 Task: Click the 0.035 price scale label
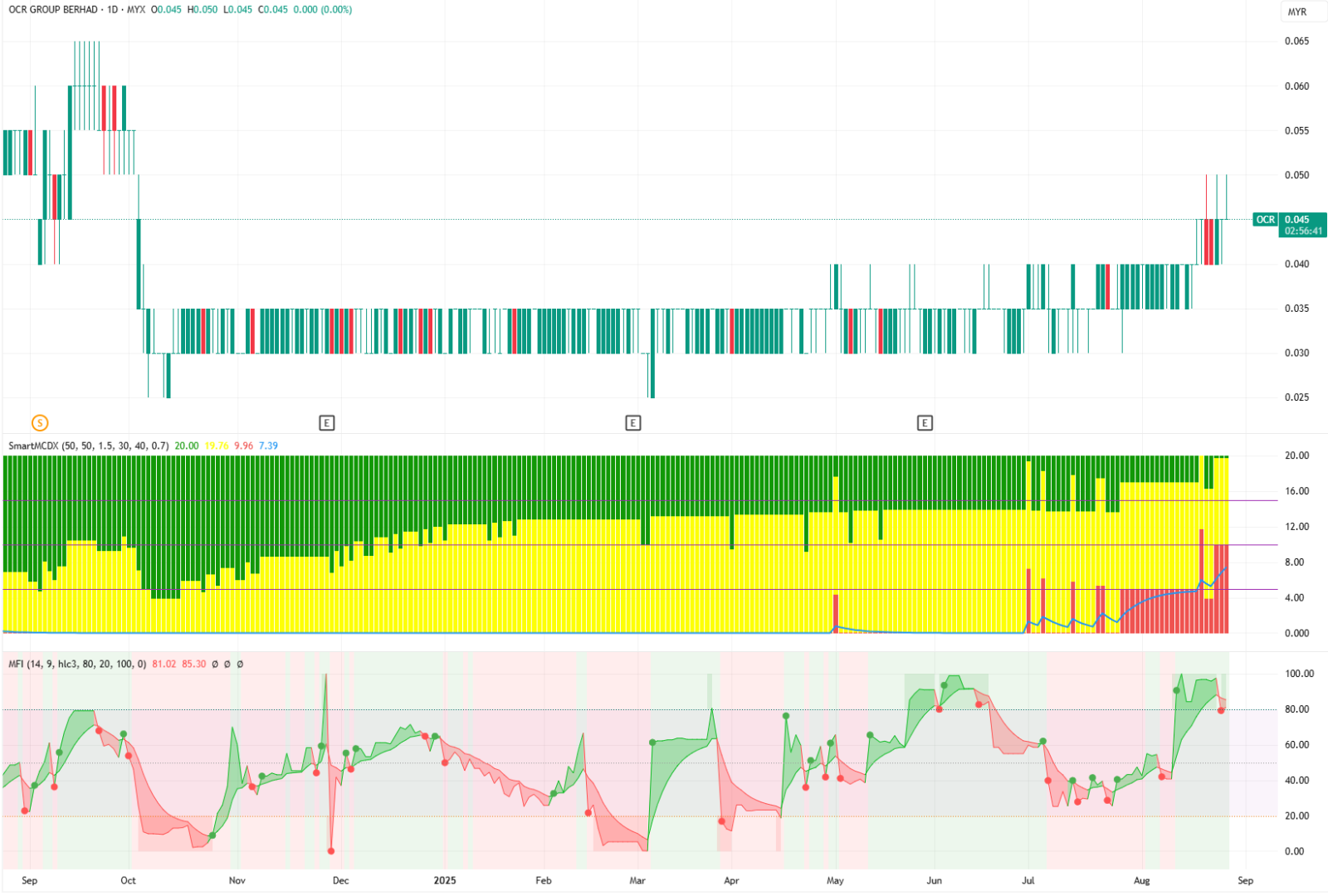1296,309
